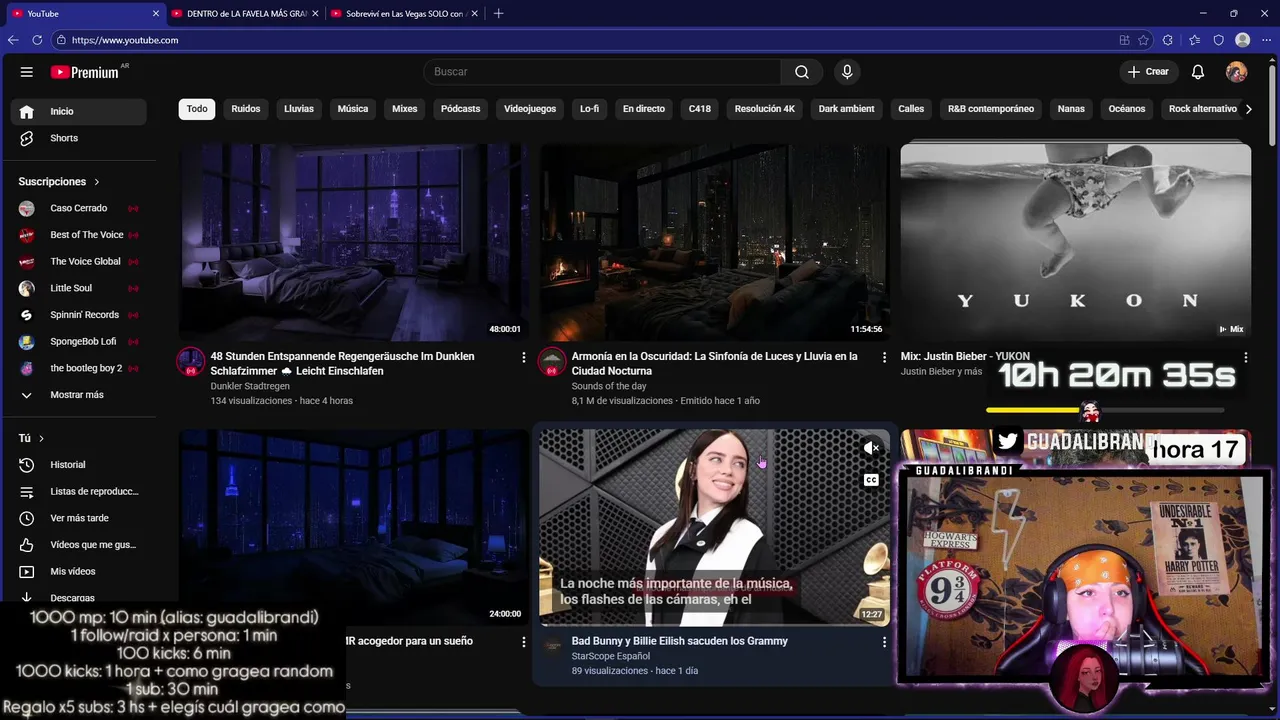
Task: Click the search magnifier button
Action: [802, 72]
